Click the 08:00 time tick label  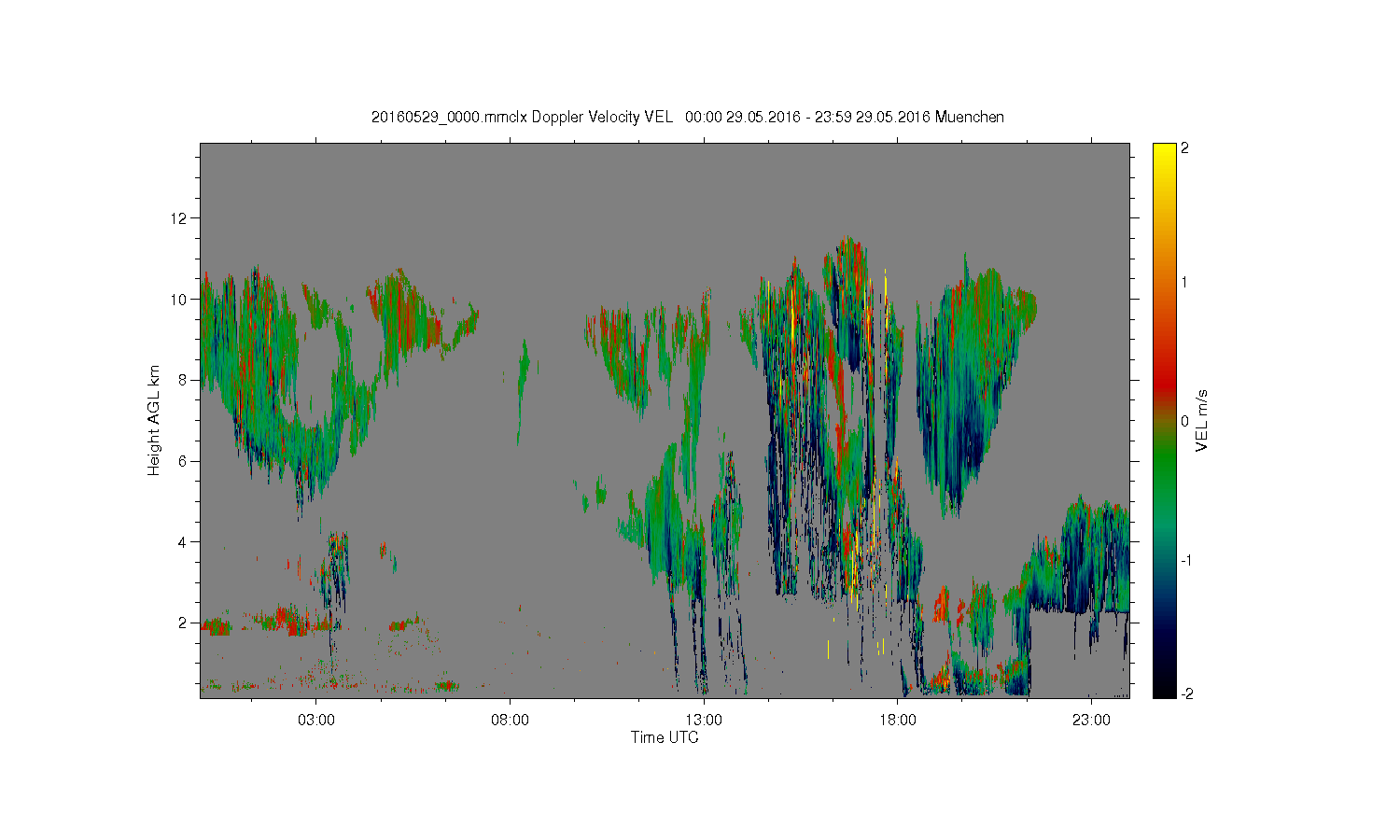[x=510, y=720]
